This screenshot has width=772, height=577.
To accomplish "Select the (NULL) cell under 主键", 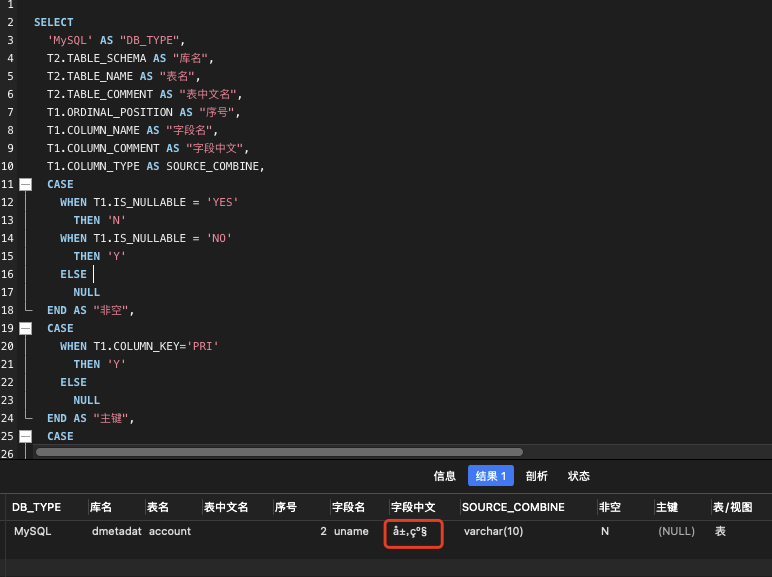I will (676, 531).
